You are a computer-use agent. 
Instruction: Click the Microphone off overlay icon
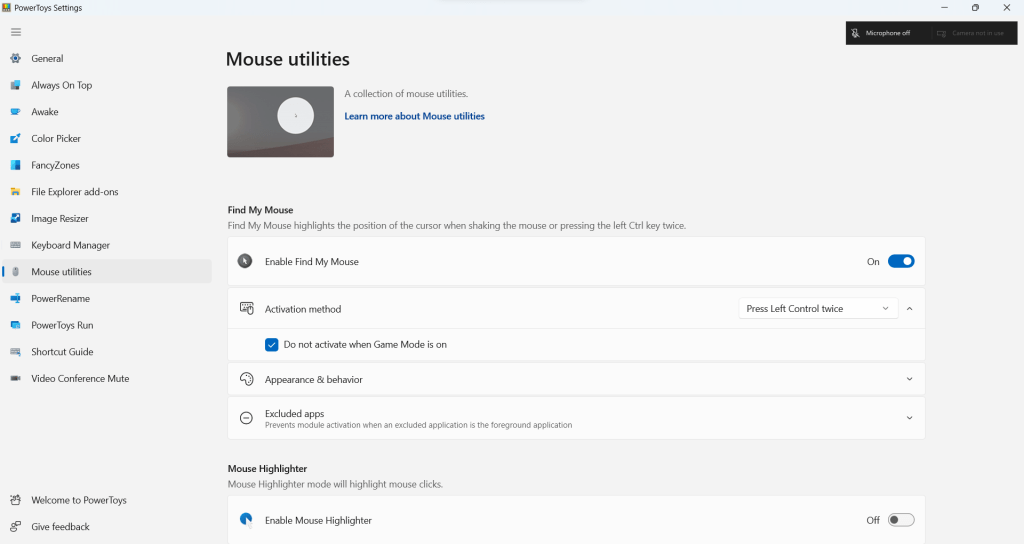tap(855, 33)
